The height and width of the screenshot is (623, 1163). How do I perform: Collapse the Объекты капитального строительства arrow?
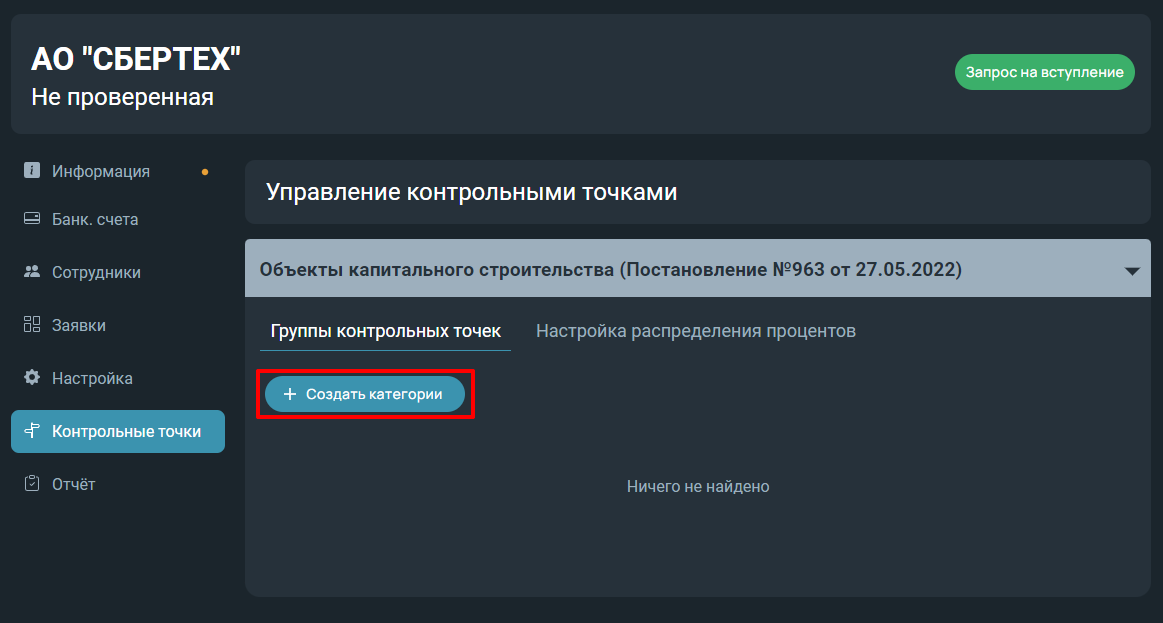tap(1132, 271)
